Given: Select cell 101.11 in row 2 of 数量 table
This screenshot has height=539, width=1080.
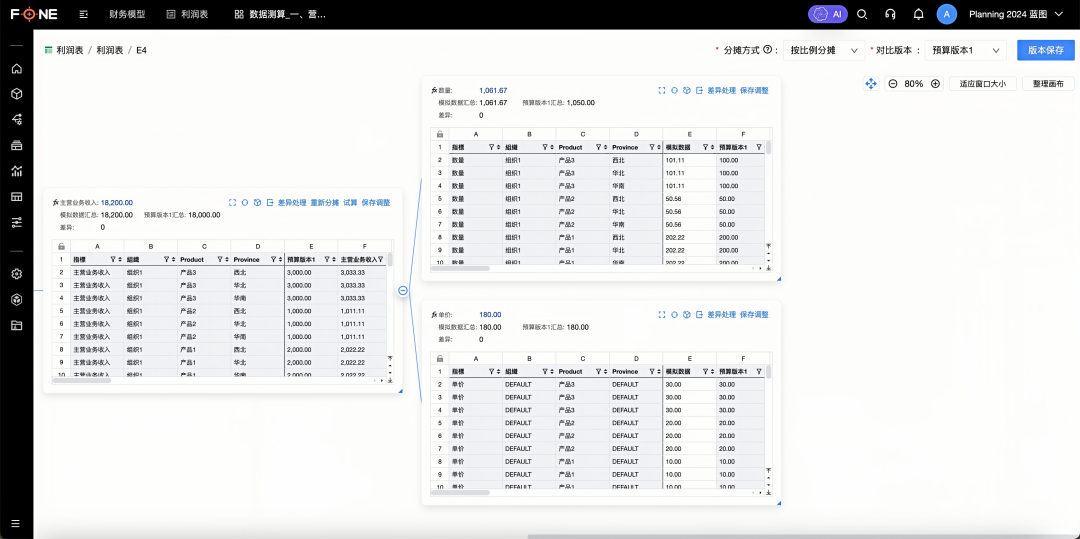Looking at the screenshot, I should 689,160.
